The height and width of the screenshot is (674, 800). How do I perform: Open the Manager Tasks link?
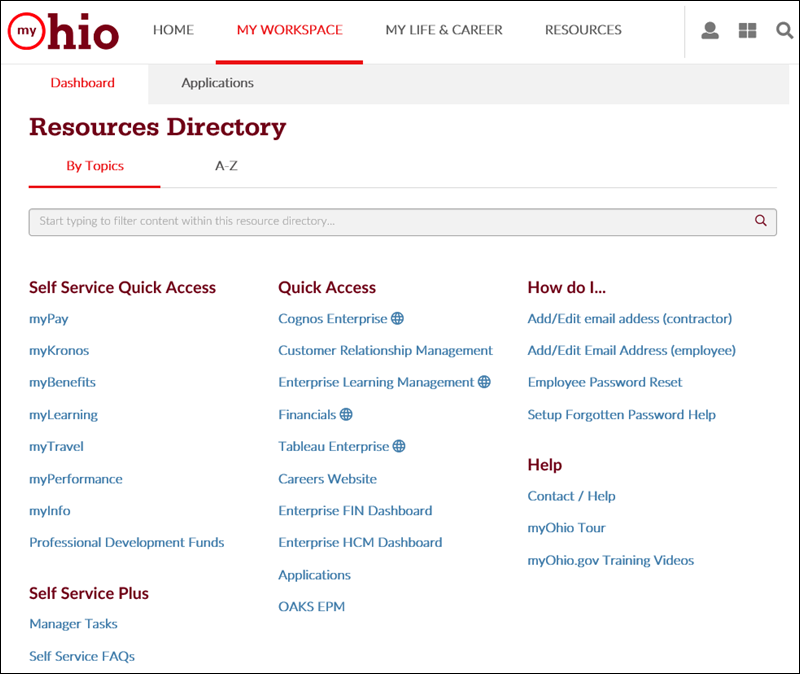73,624
